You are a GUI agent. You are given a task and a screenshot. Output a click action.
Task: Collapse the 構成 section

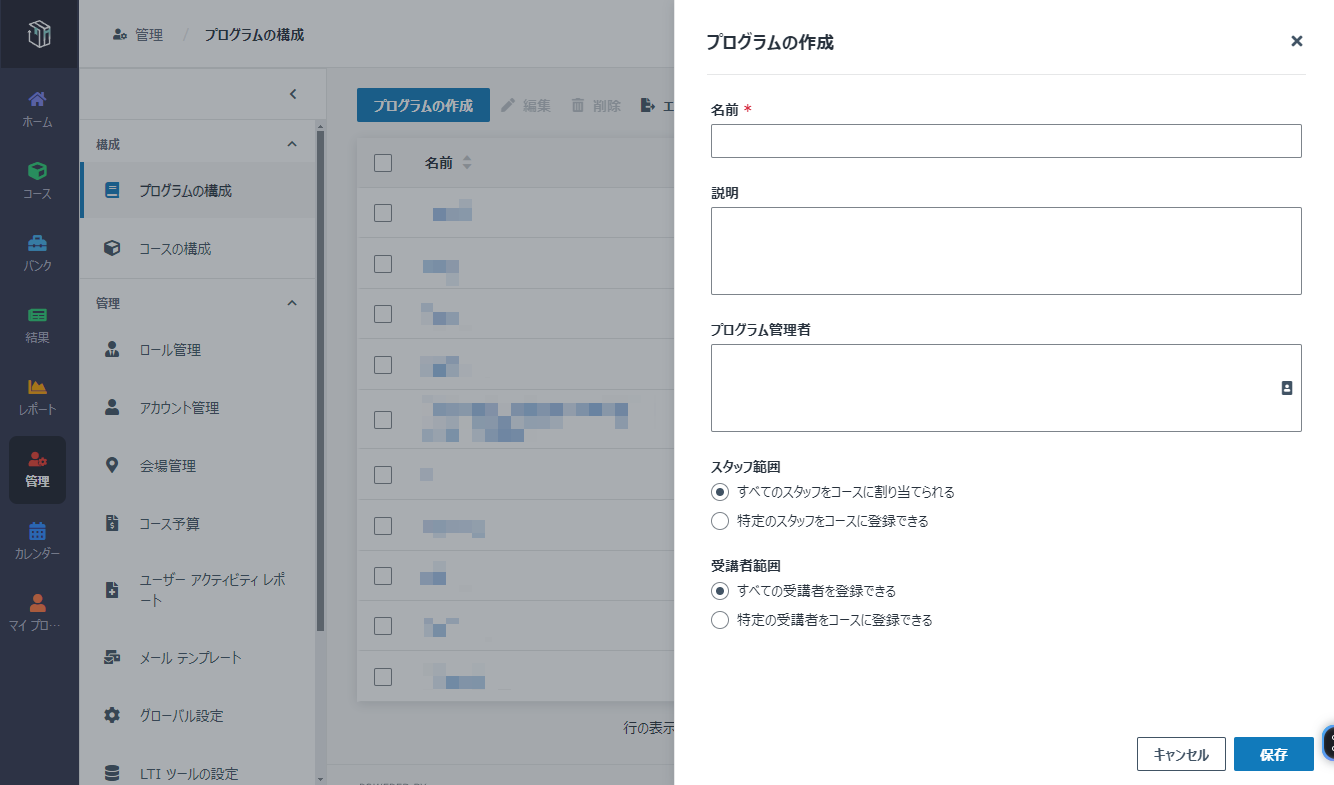(292, 144)
